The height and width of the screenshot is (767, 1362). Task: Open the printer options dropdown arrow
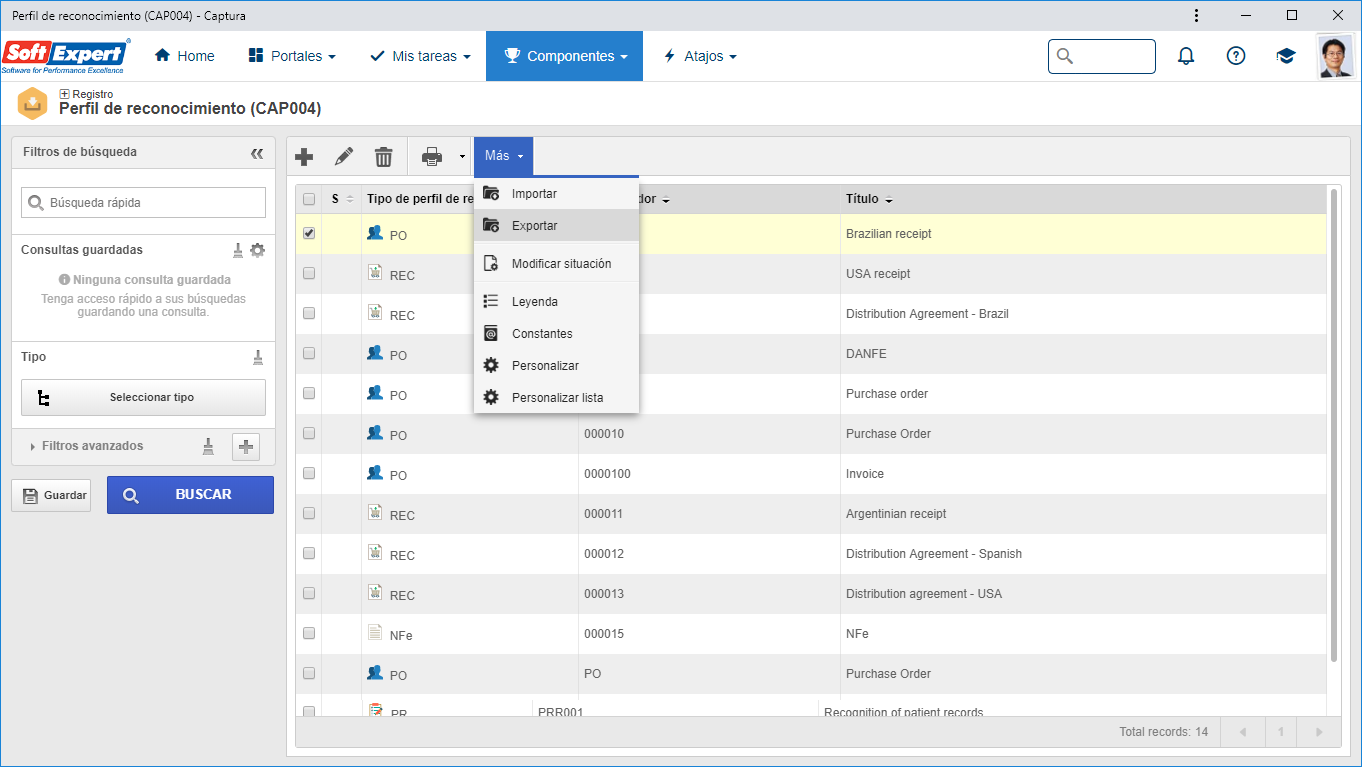462,157
